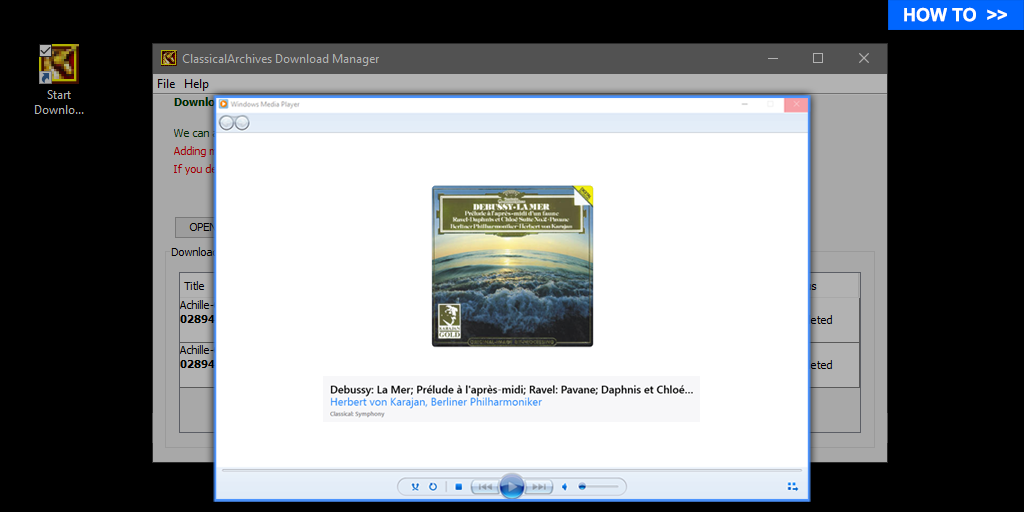Close the Windows Media Player window
1024x512 pixels.
click(796, 104)
